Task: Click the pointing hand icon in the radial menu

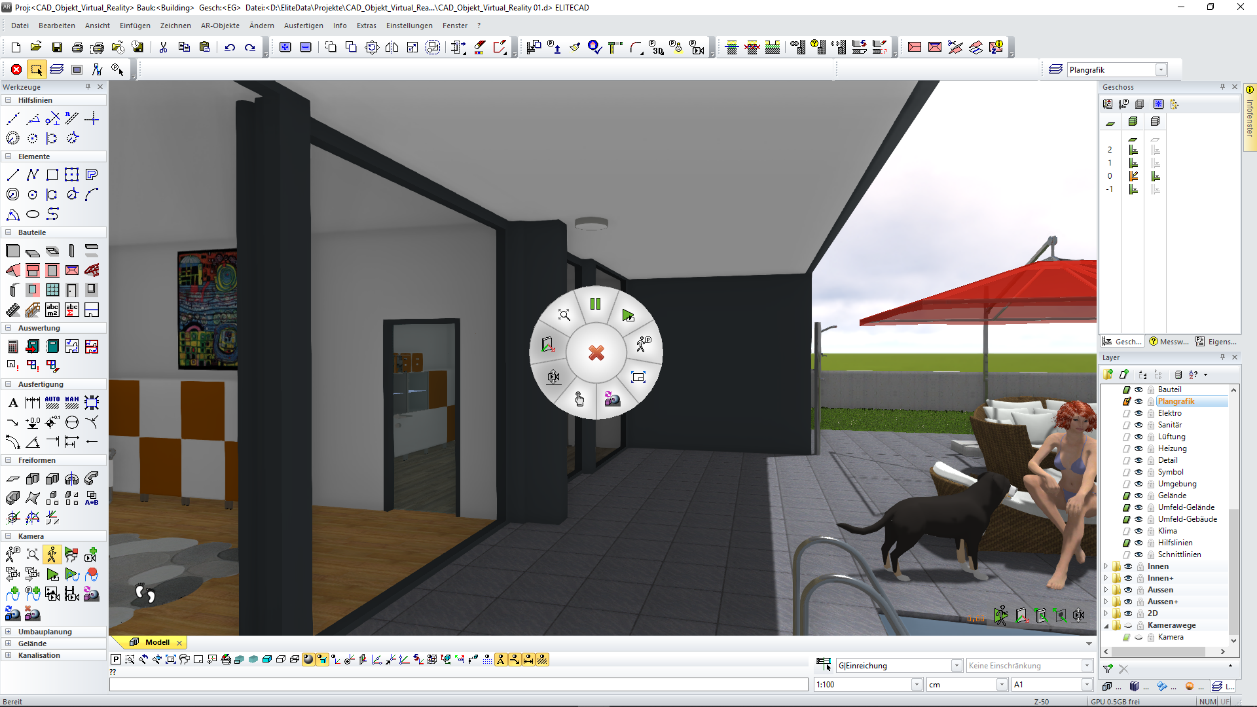Action: tap(579, 399)
